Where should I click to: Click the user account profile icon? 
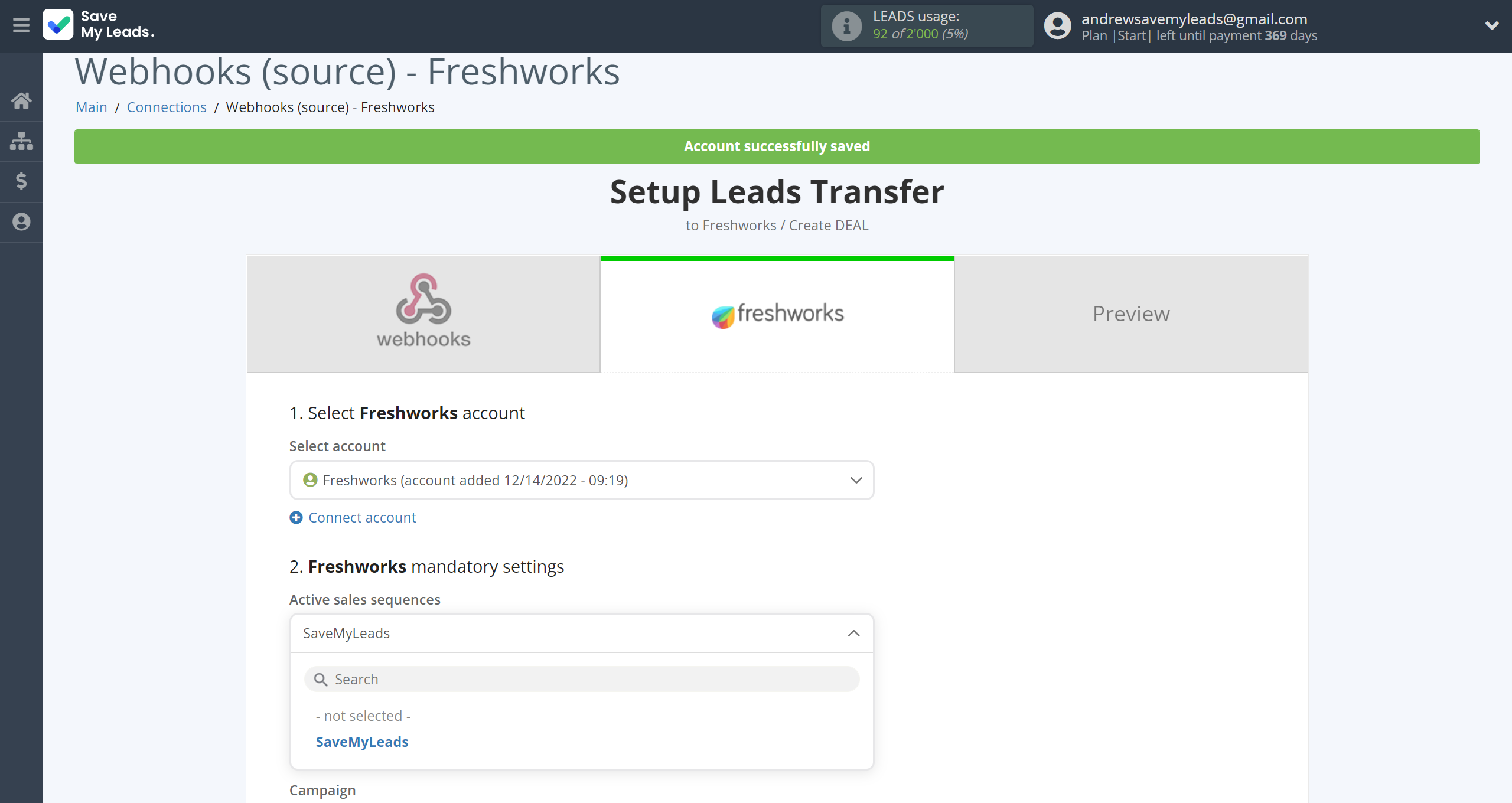(x=1058, y=25)
